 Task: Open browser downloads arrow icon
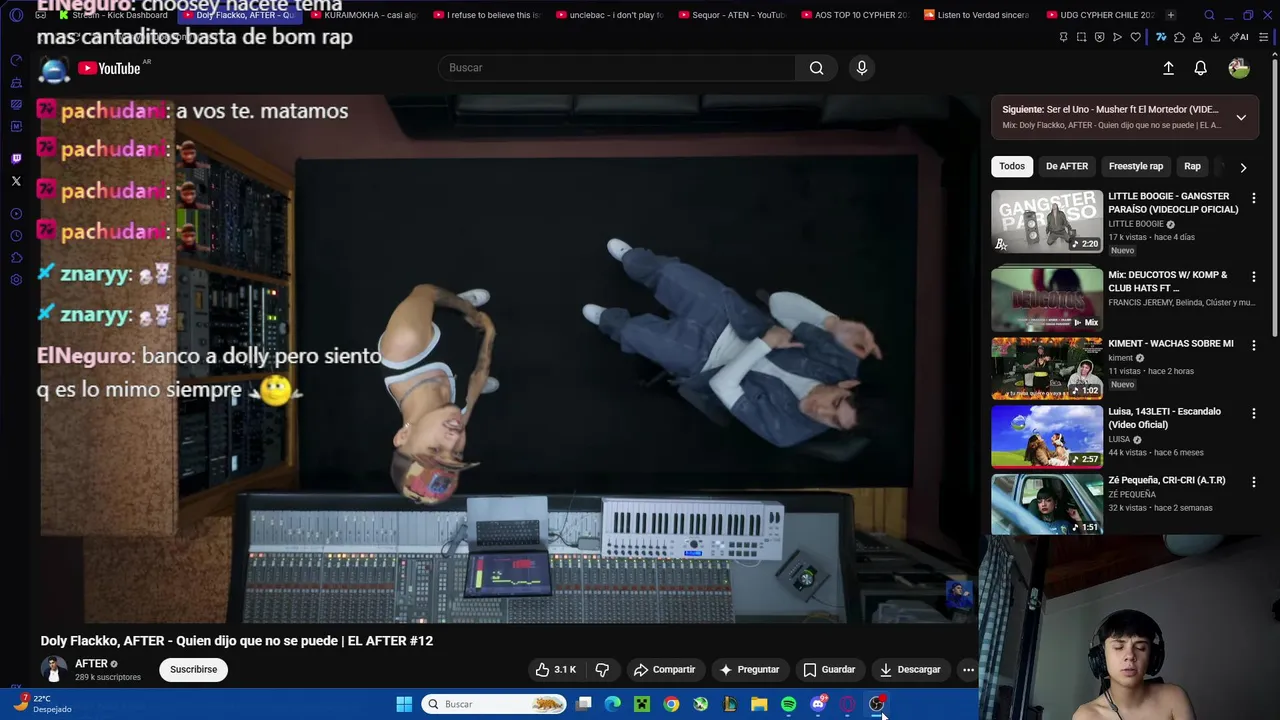pos(1215,37)
